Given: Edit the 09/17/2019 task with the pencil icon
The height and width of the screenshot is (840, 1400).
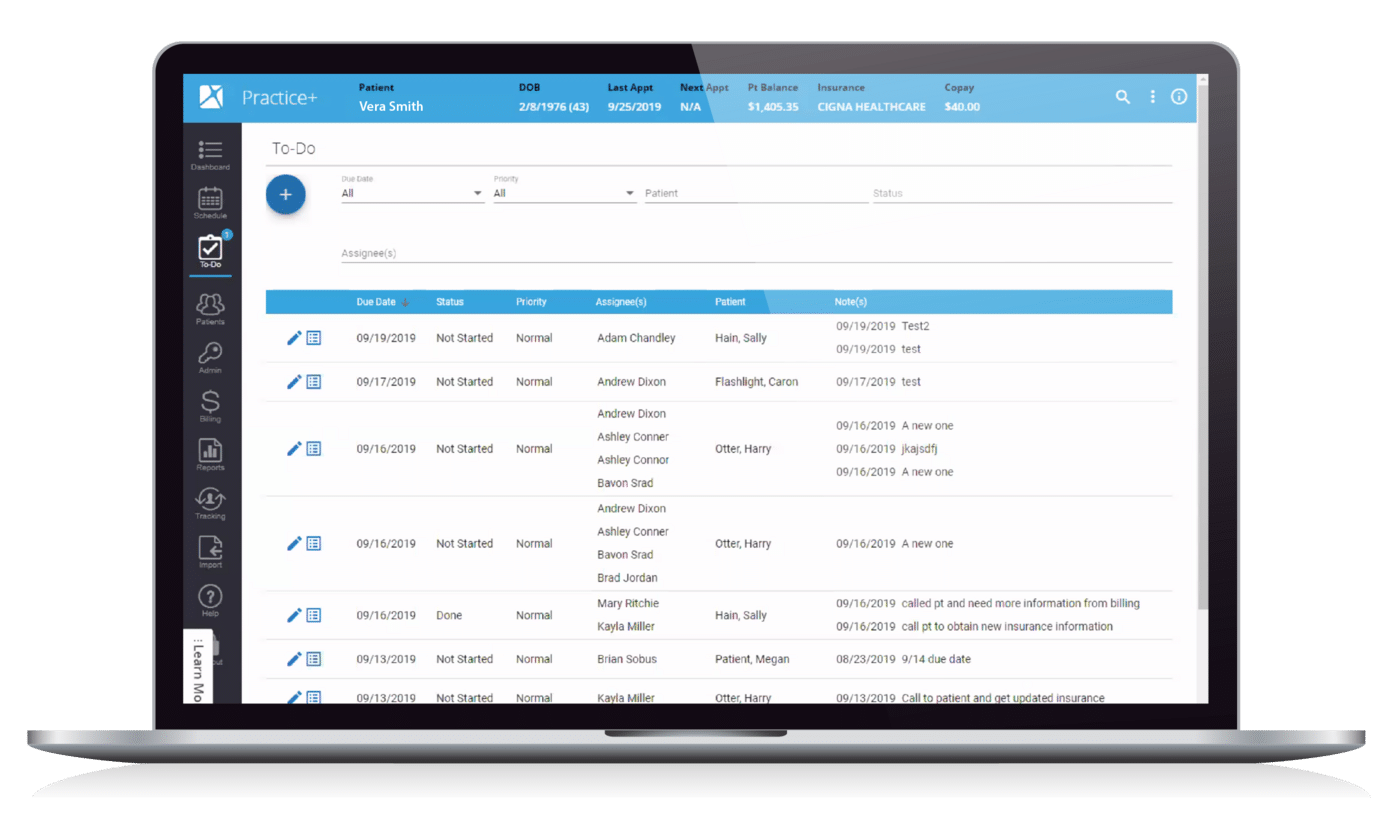Looking at the screenshot, I should point(293,381).
